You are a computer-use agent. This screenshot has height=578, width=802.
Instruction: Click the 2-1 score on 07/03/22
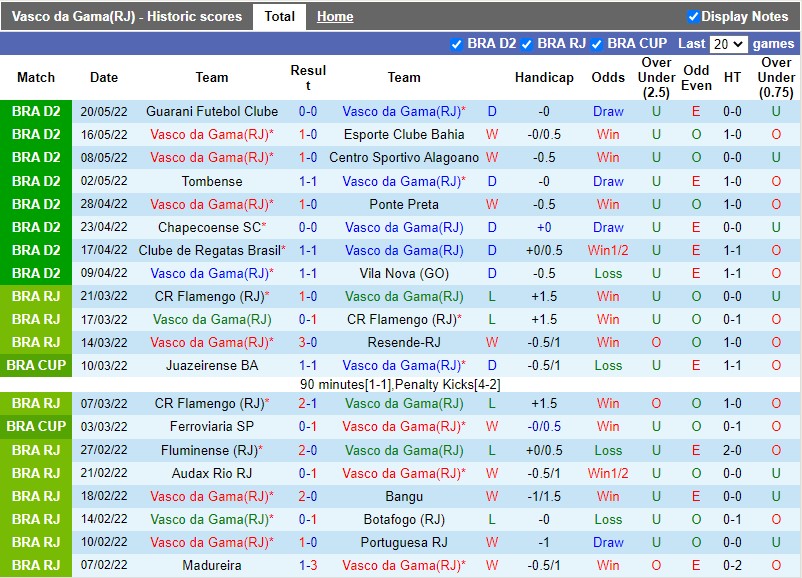coord(308,403)
